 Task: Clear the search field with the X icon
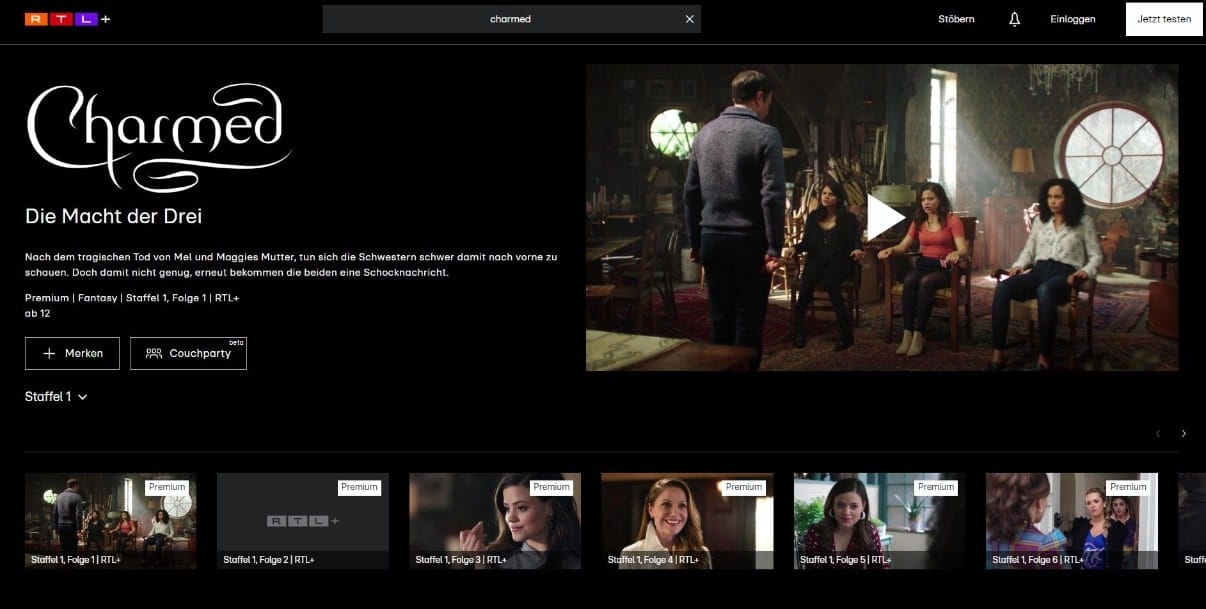(x=689, y=19)
